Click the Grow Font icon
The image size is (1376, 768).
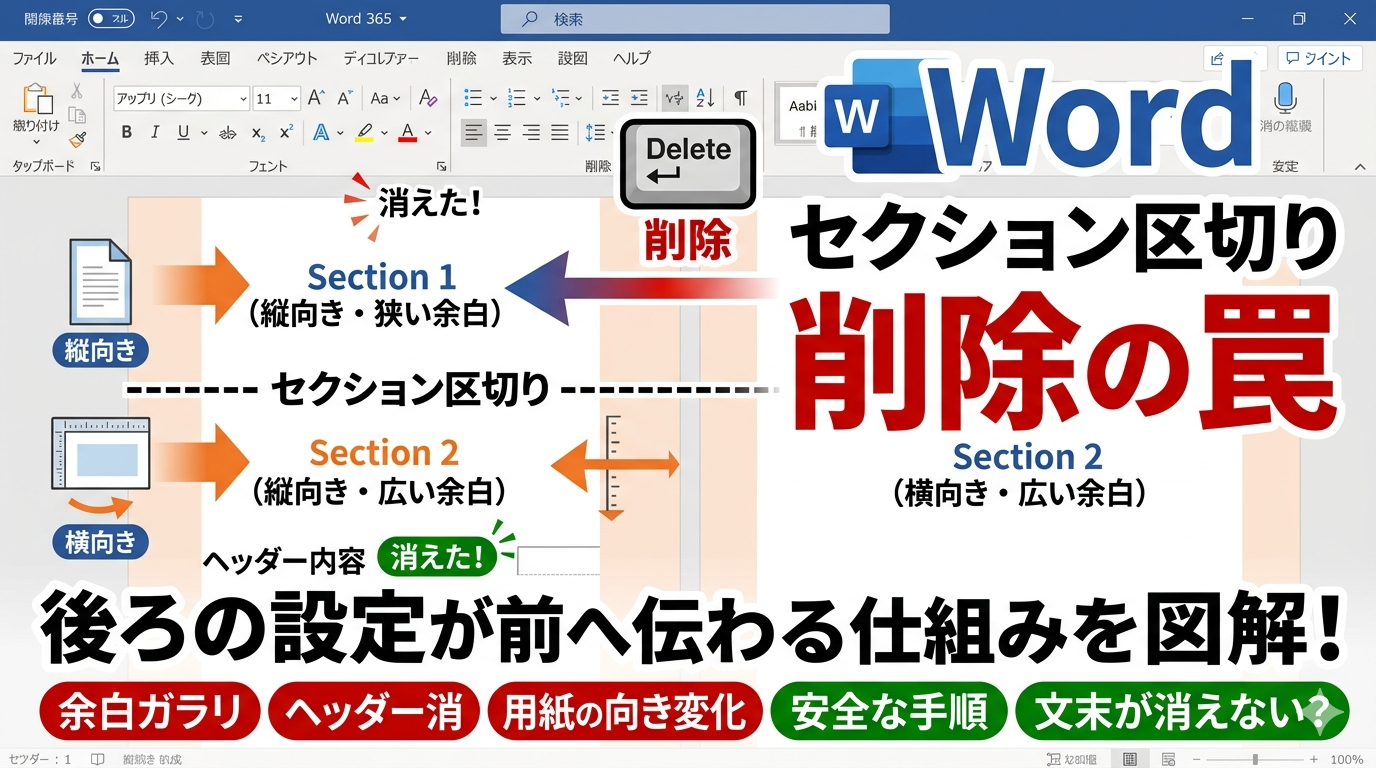(316, 98)
